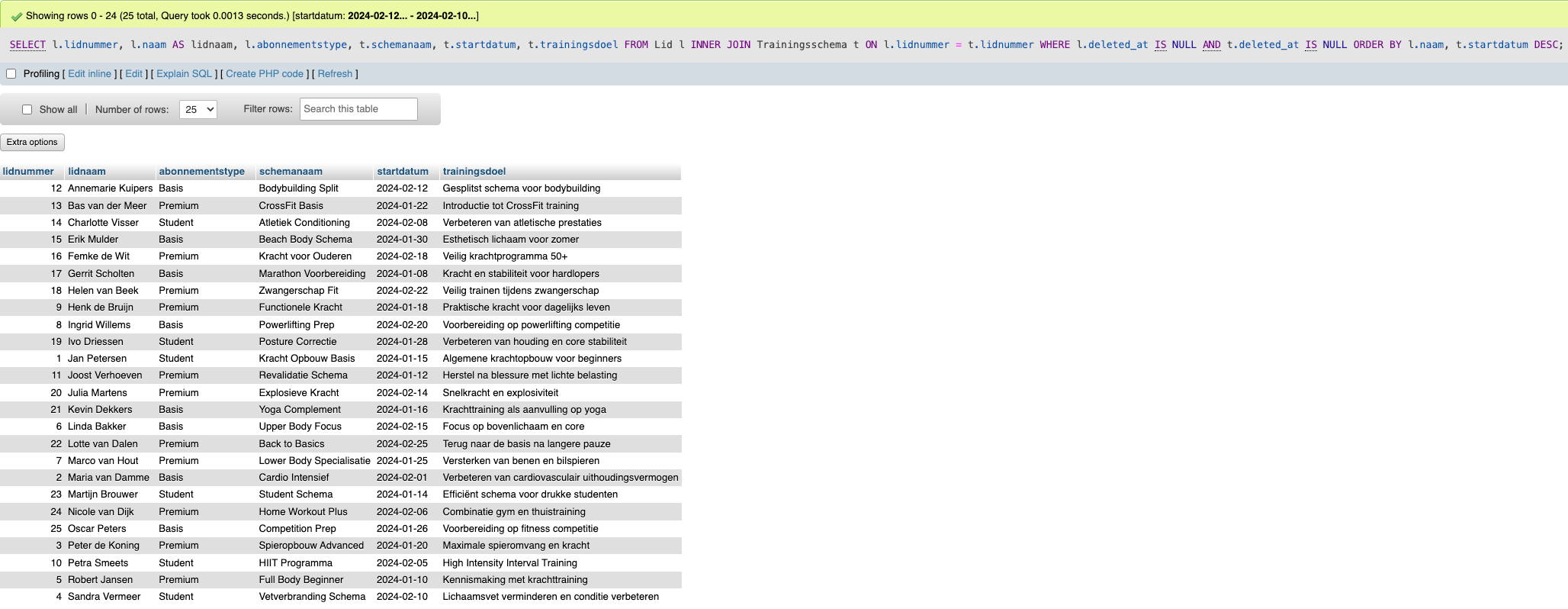Refresh the query results
The width and height of the screenshot is (1568, 609).
tap(335, 74)
